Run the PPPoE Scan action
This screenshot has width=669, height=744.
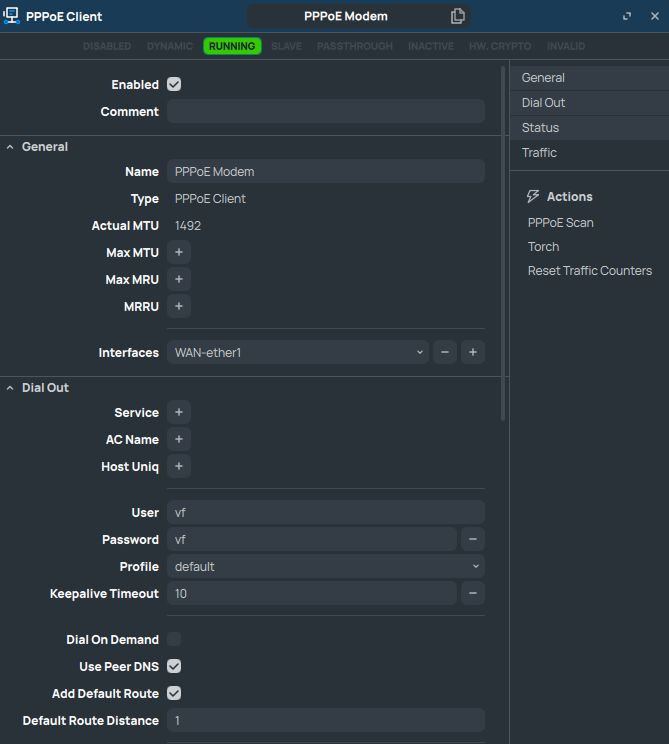(x=561, y=223)
